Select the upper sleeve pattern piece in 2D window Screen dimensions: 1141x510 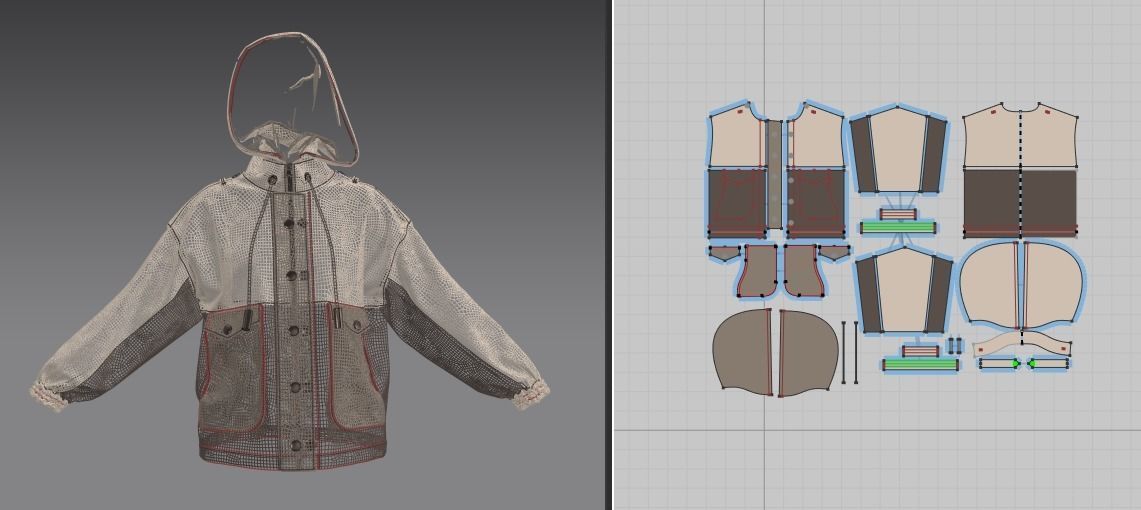[x=898, y=151]
